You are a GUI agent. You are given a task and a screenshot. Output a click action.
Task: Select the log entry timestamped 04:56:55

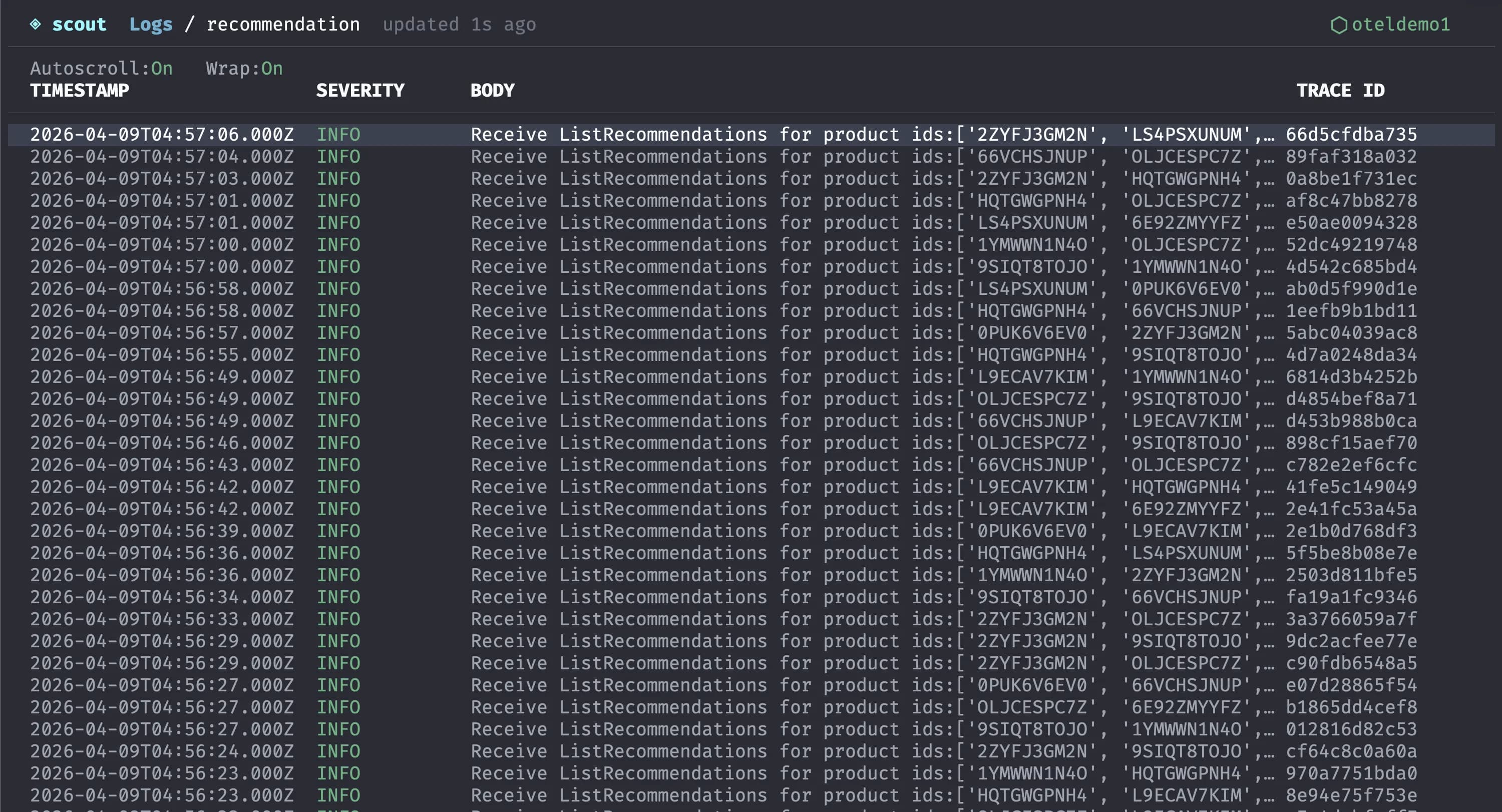(164, 354)
